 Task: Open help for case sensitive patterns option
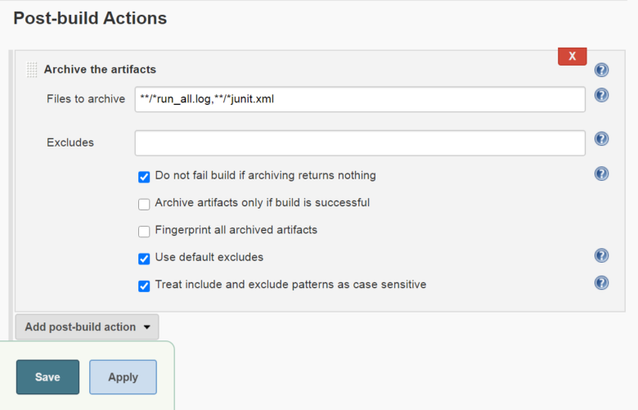tap(602, 283)
